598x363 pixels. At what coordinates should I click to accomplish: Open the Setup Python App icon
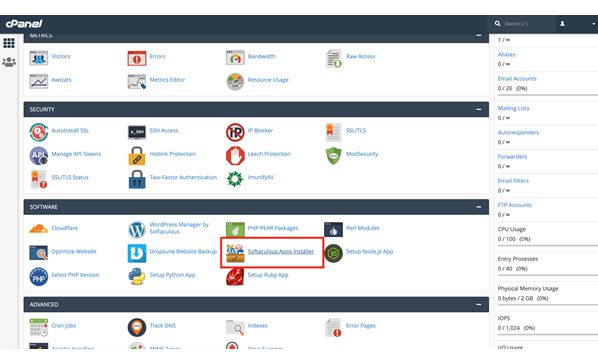tap(137, 276)
